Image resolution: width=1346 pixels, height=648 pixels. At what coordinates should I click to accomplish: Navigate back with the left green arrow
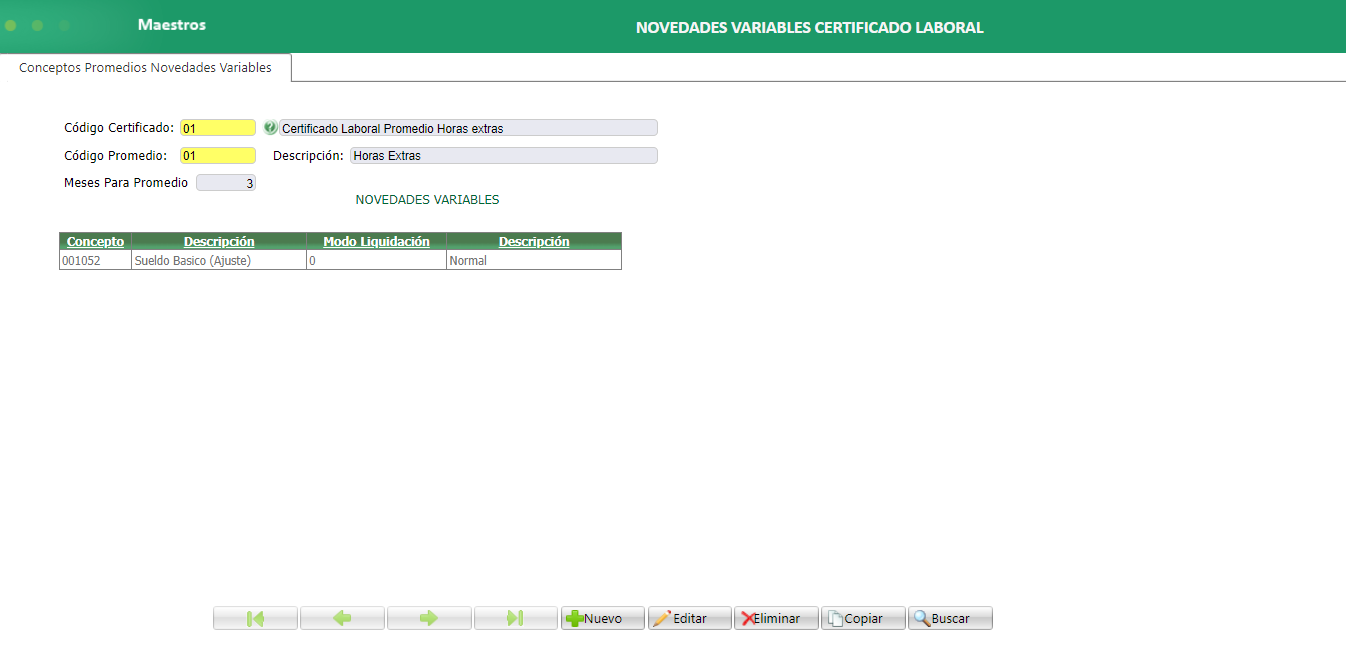pos(342,617)
